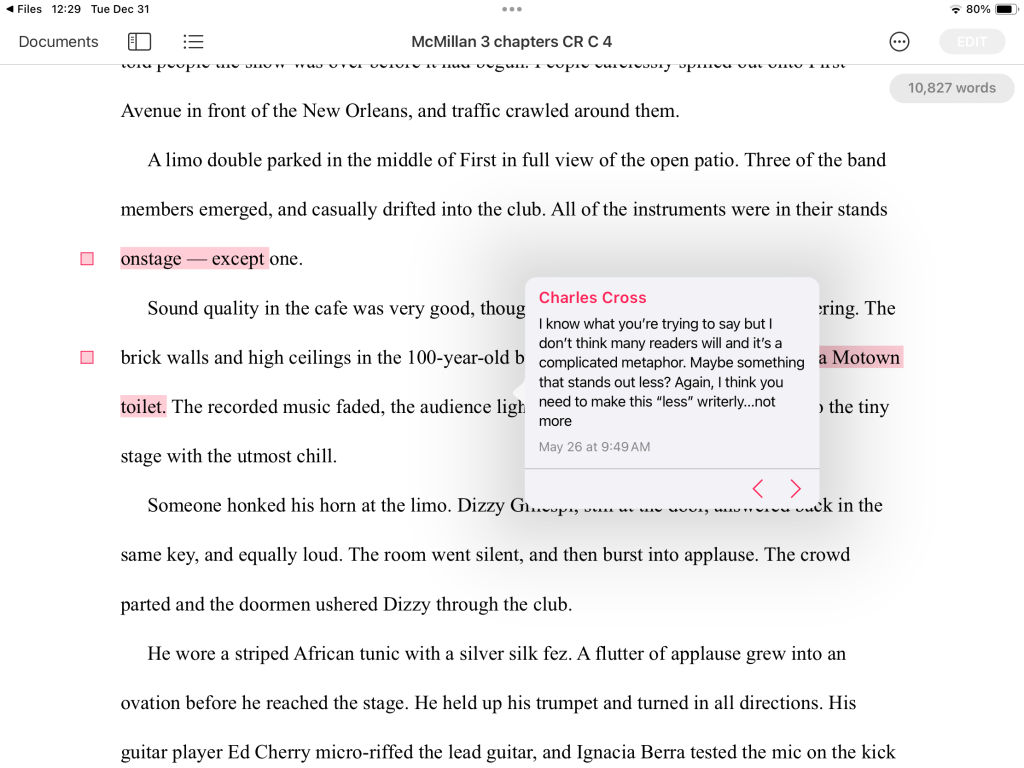Tap the EDIT button
The width and height of the screenshot is (1024, 768).
[x=971, y=42]
